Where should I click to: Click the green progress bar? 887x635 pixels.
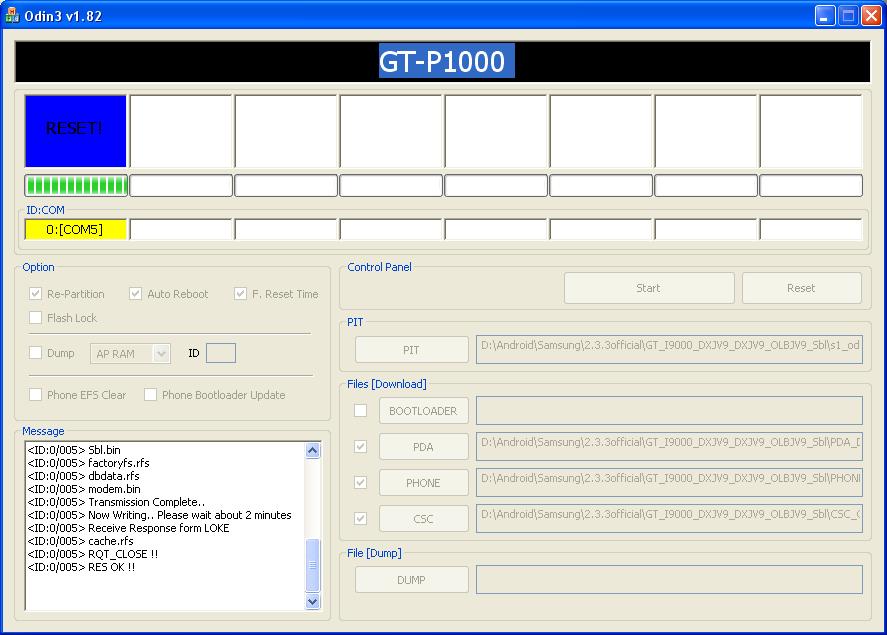pos(76,185)
